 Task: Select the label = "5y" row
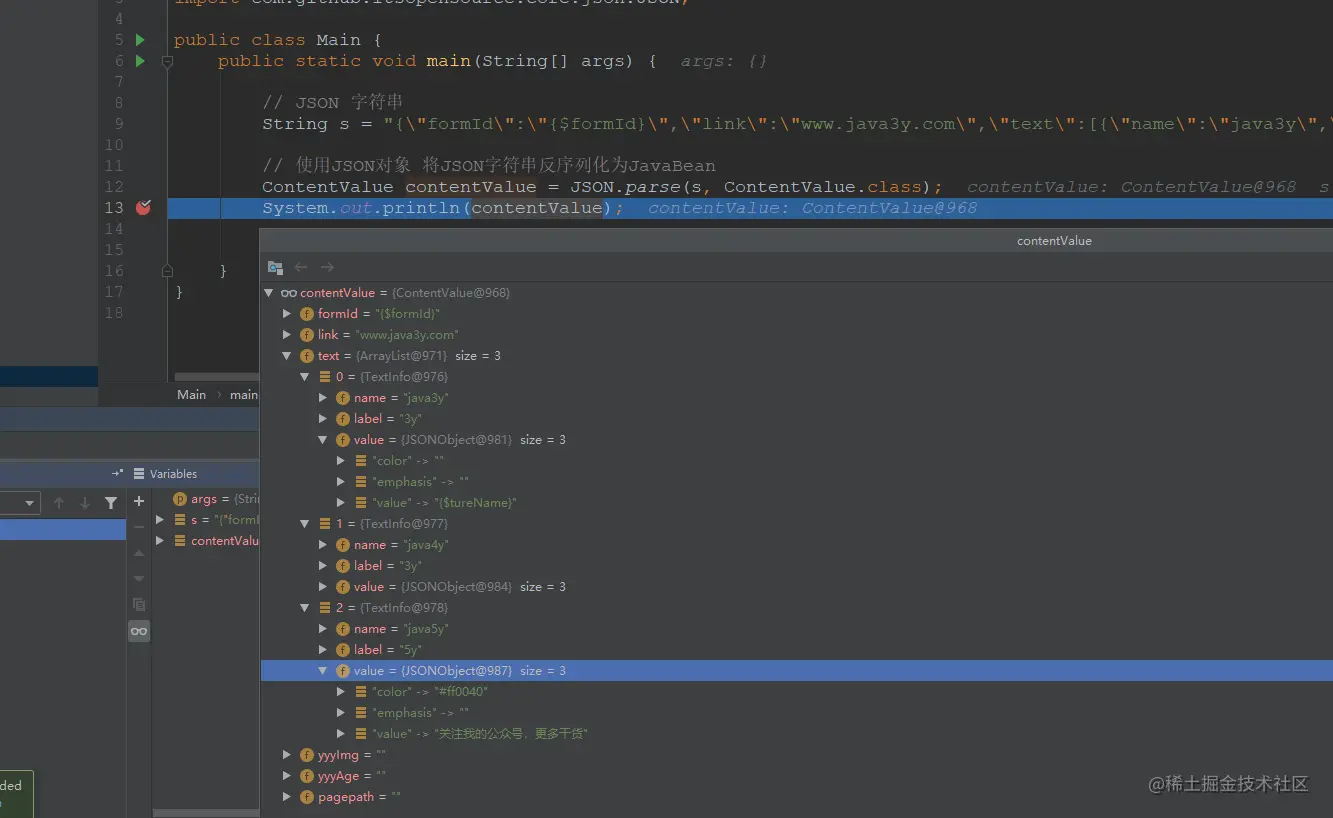click(796, 650)
